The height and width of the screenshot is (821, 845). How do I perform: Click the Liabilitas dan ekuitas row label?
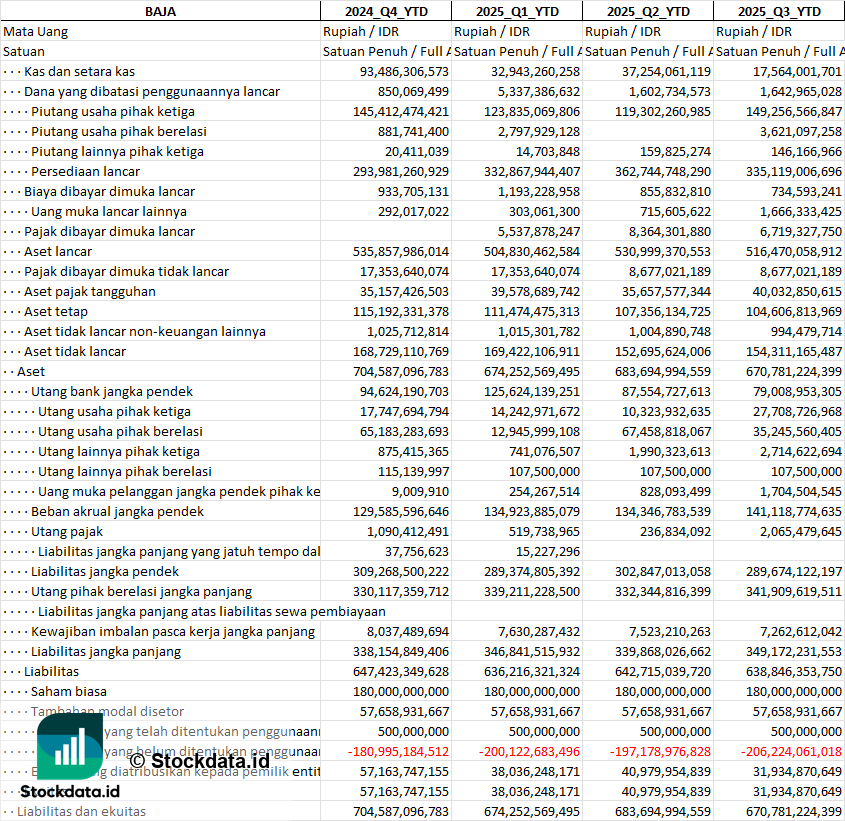[x=81, y=811]
